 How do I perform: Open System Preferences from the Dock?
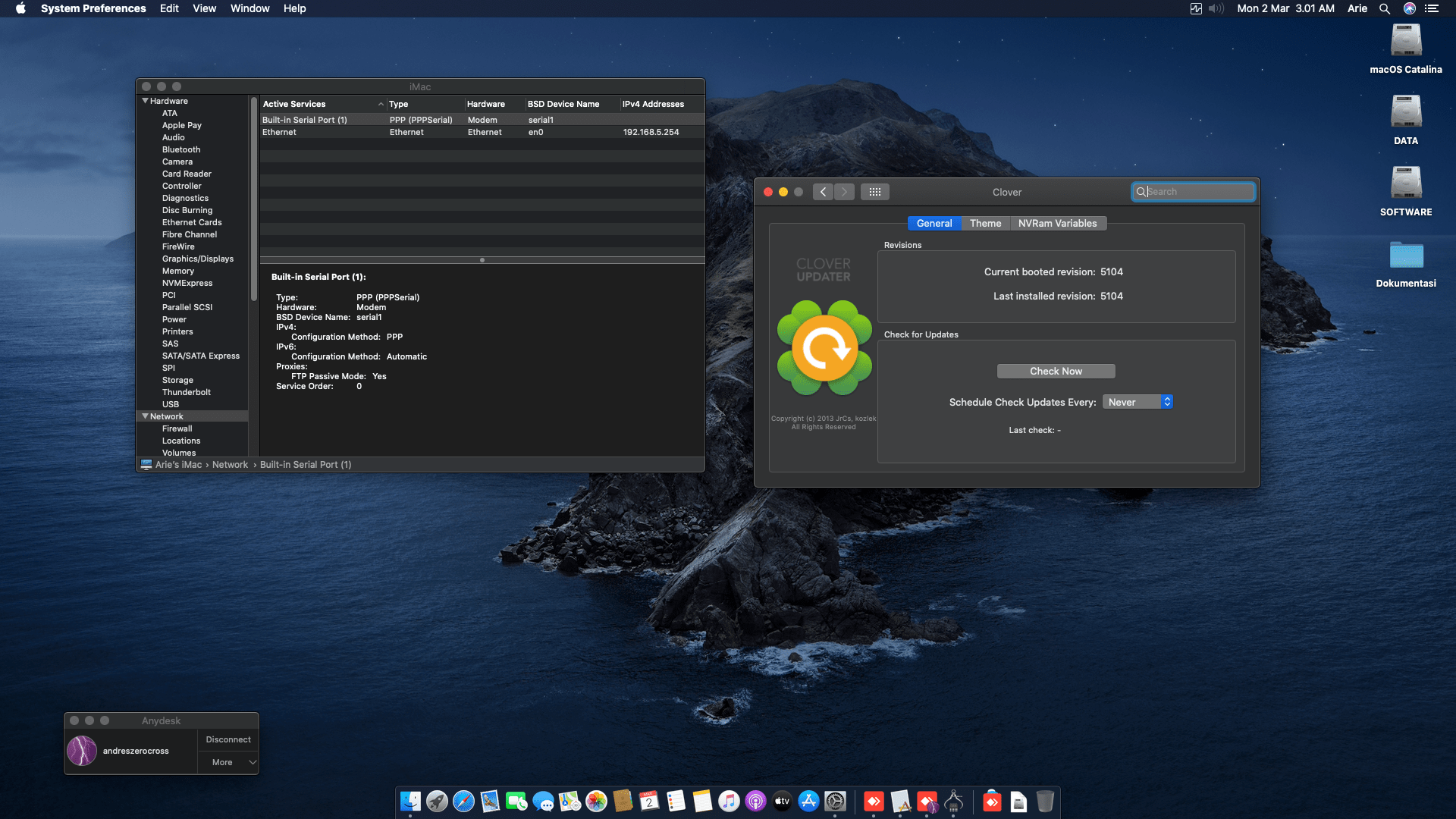pyautogui.click(x=835, y=802)
